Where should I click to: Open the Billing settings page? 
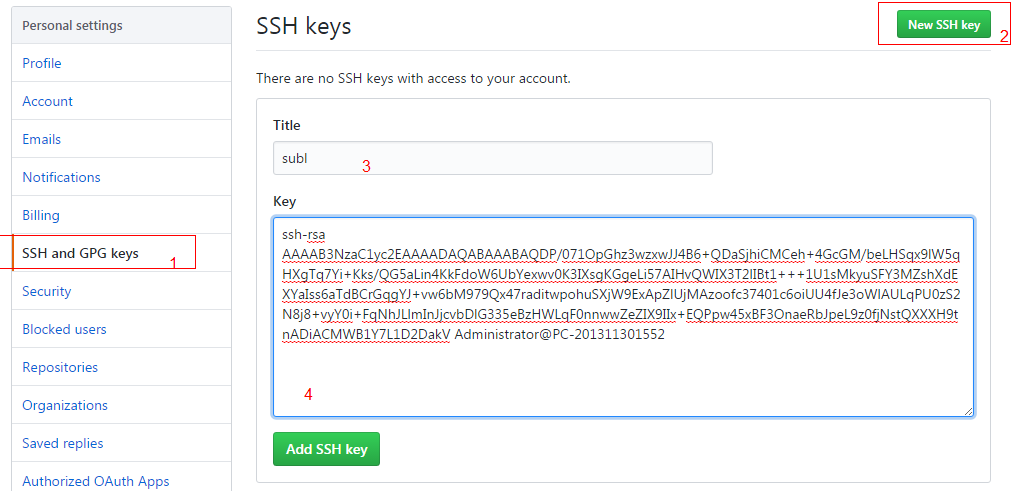41,215
